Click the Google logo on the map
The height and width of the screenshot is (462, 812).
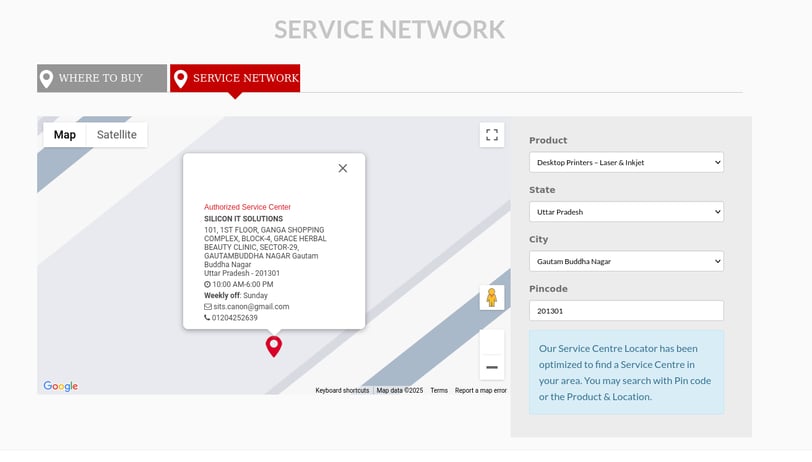tap(61, 386)
